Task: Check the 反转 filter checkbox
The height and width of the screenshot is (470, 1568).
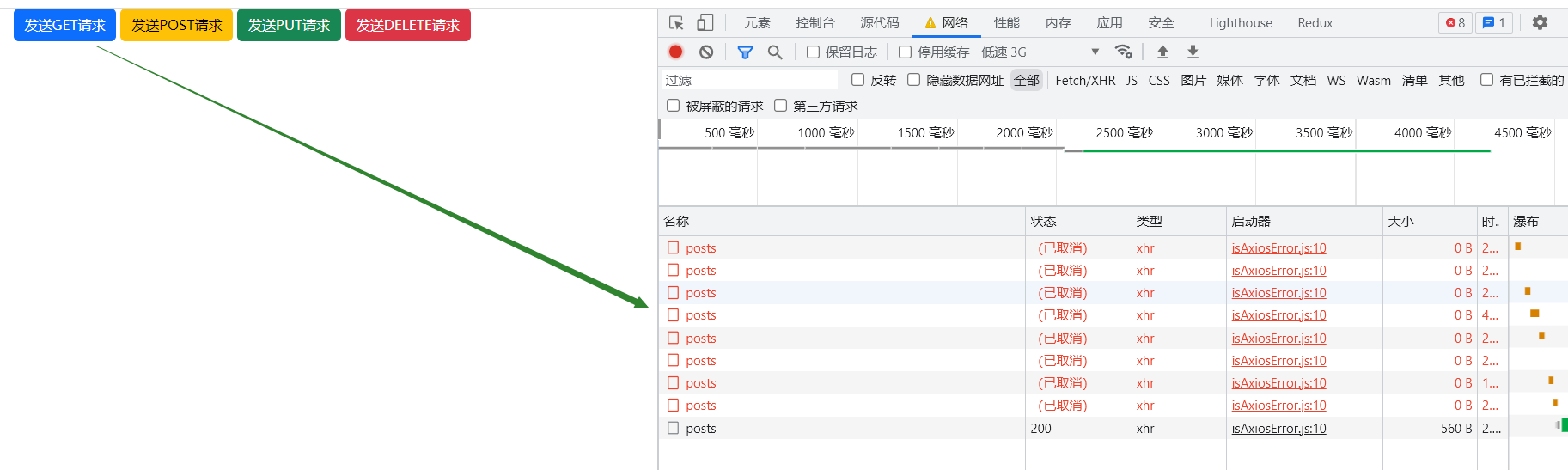Action: tap(857, 80)
